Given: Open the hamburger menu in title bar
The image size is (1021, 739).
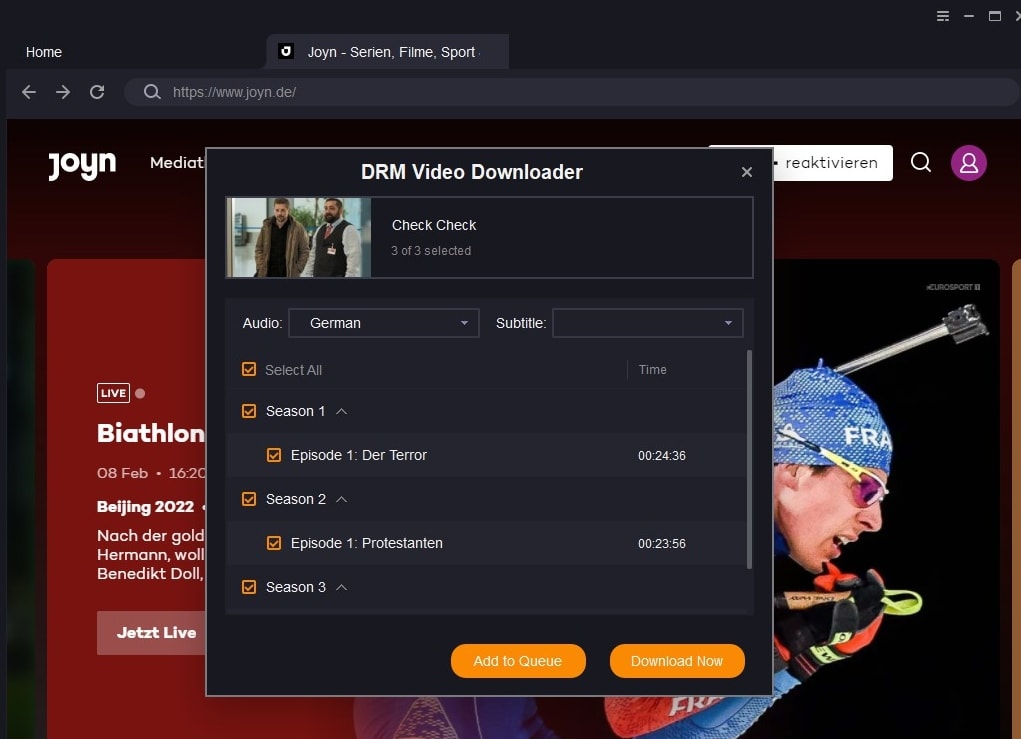Looking at the screenshot, I should point(942,16).
